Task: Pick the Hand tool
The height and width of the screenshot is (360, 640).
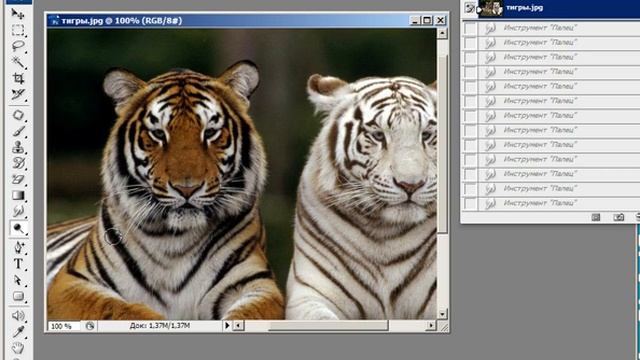Action: click(18, 348)
